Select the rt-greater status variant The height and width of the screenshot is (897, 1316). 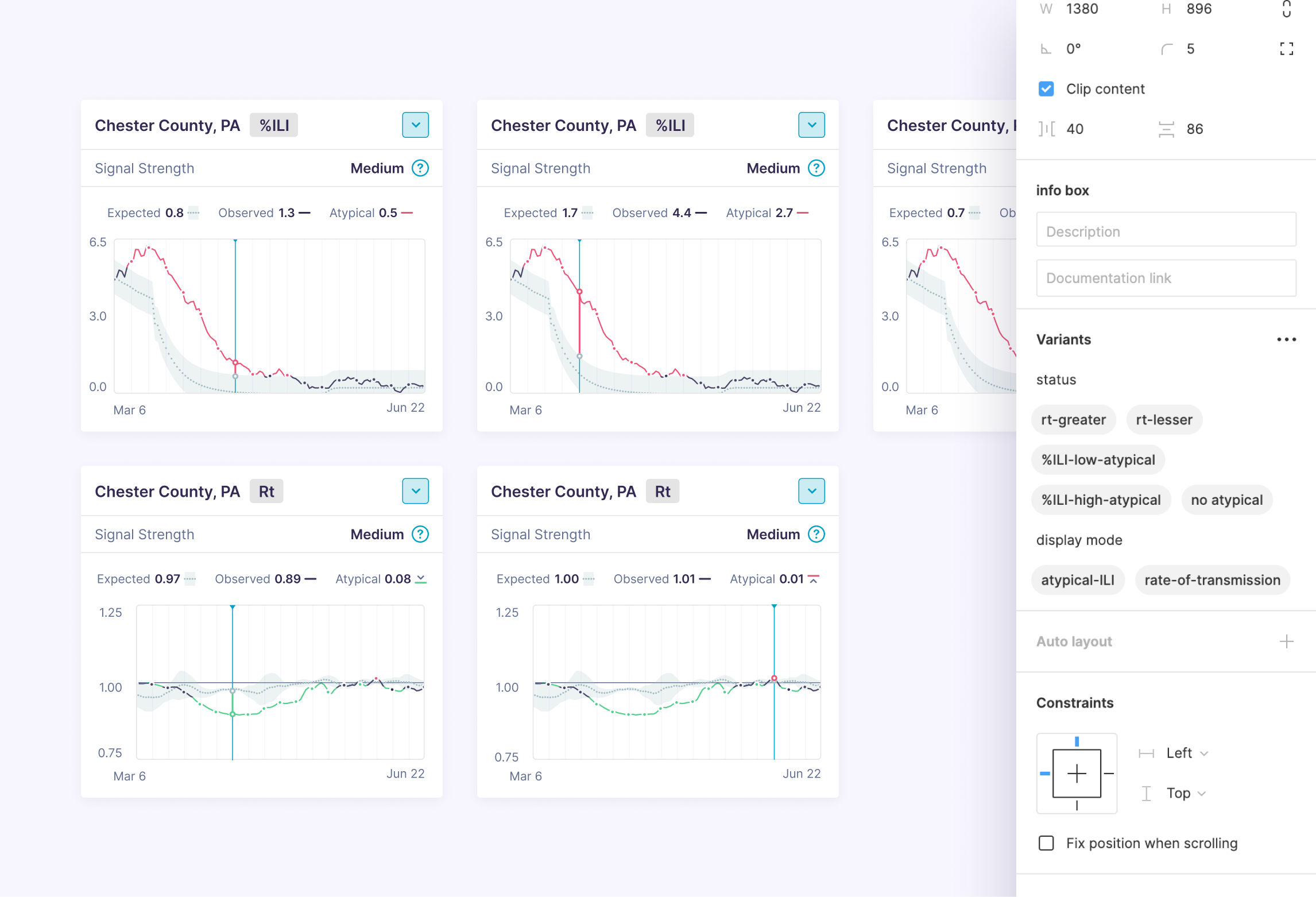pyautogui.click(x=1073, y=420)
